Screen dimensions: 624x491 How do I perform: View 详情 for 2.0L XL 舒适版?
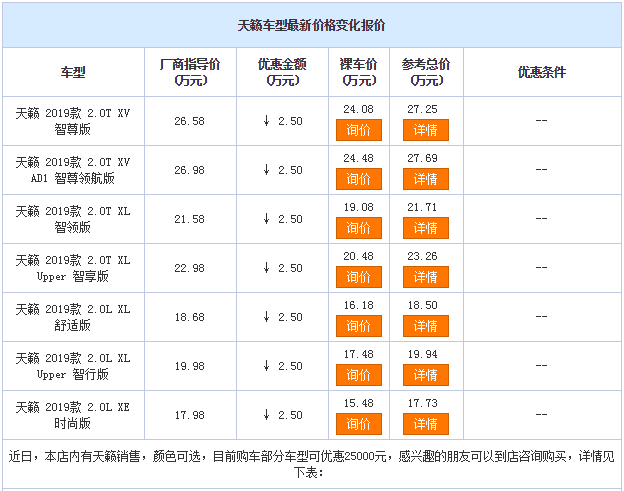coord(426,326)
